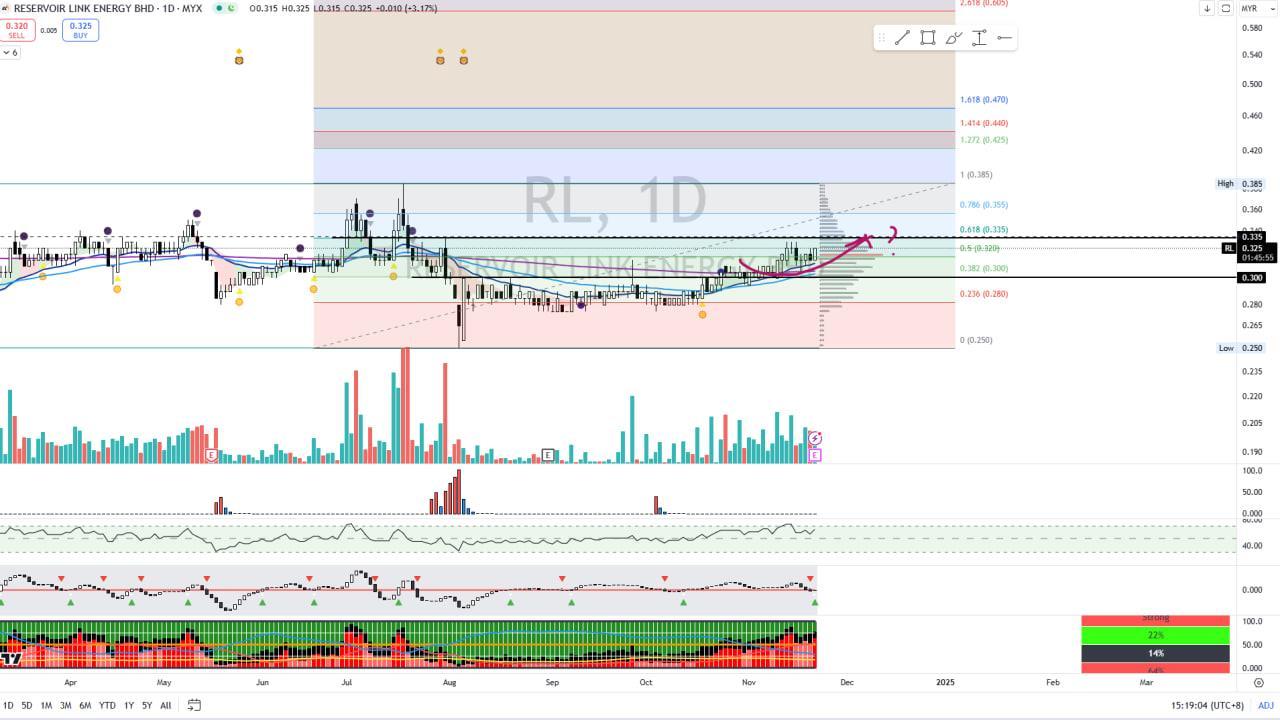
Task: Open the pink earnings E marker in November
Action: [x=815, y=455]
